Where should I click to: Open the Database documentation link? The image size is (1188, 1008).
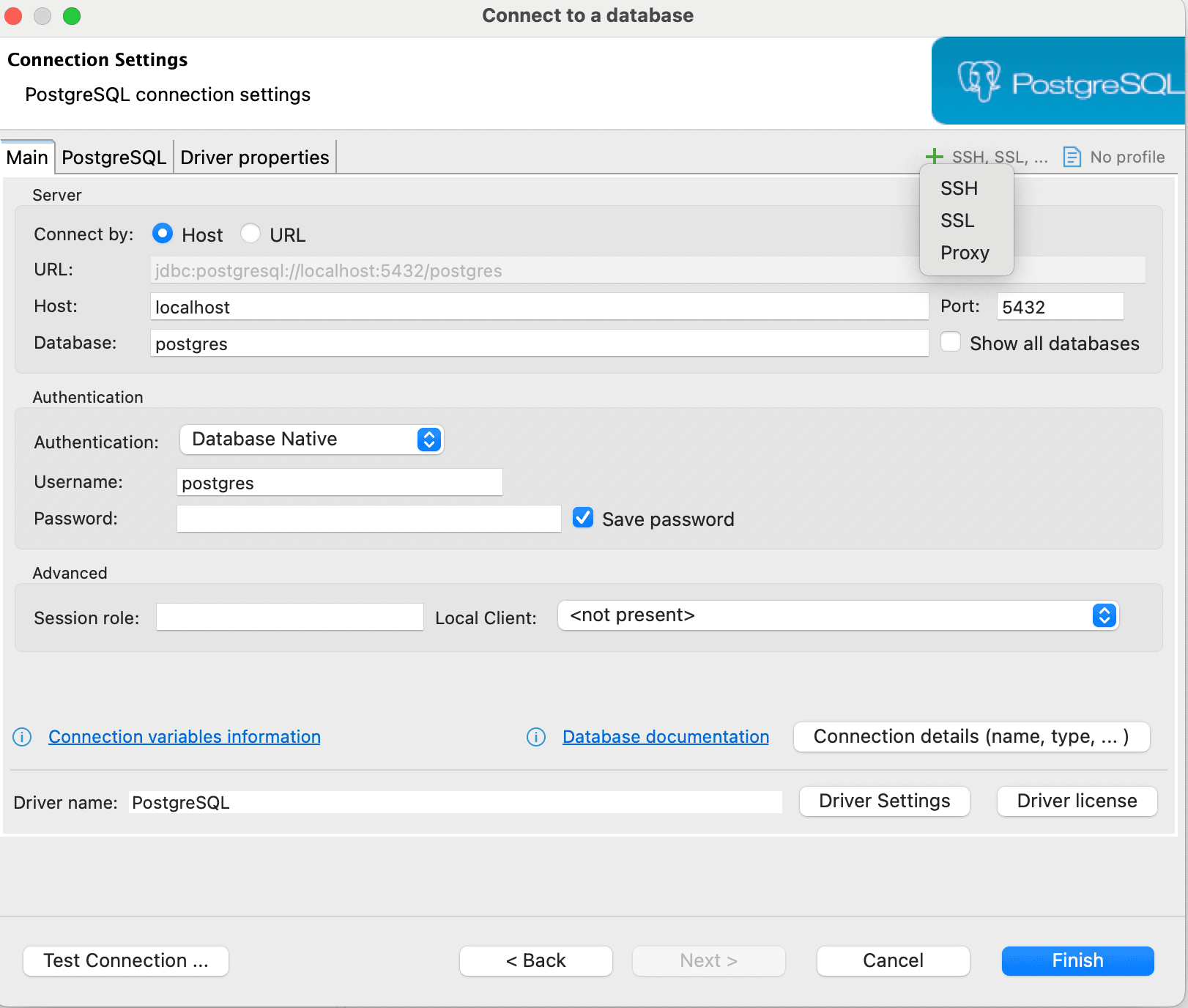click(666, 737)
